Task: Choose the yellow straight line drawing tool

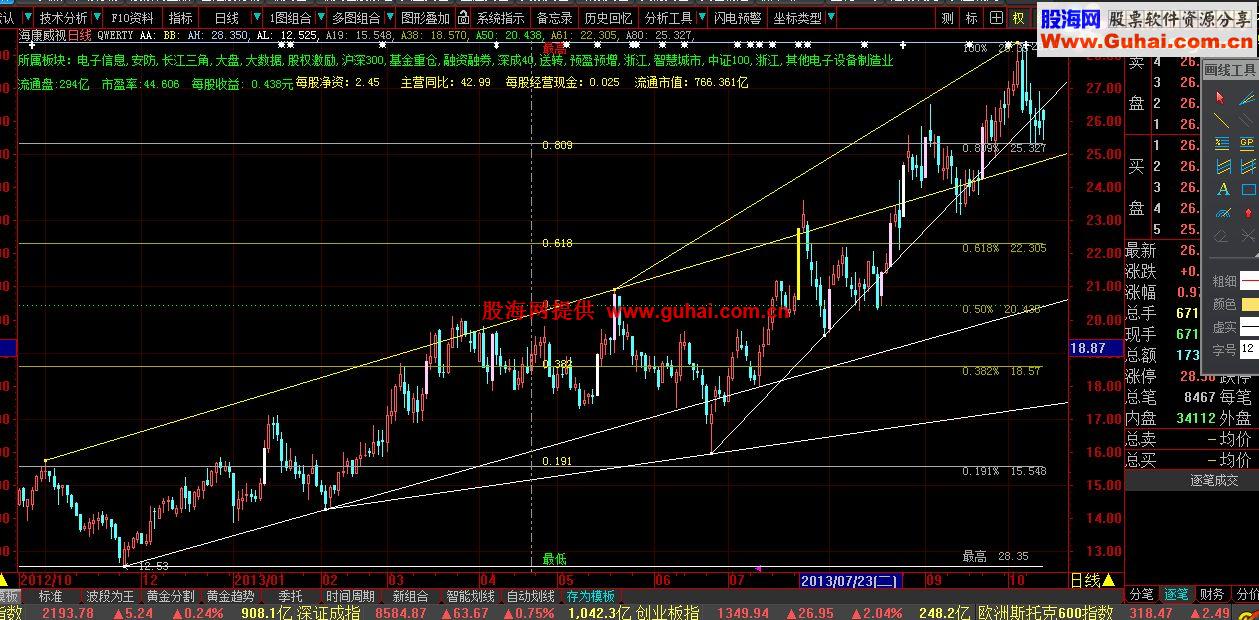Action: coord(1221,120)
